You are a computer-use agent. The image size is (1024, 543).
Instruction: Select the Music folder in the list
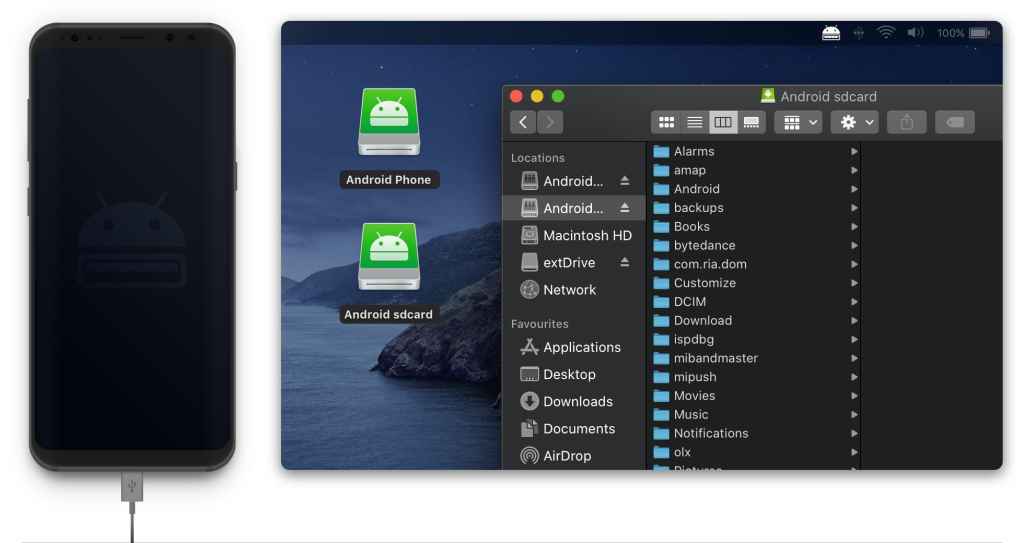(x=690, y=414)
